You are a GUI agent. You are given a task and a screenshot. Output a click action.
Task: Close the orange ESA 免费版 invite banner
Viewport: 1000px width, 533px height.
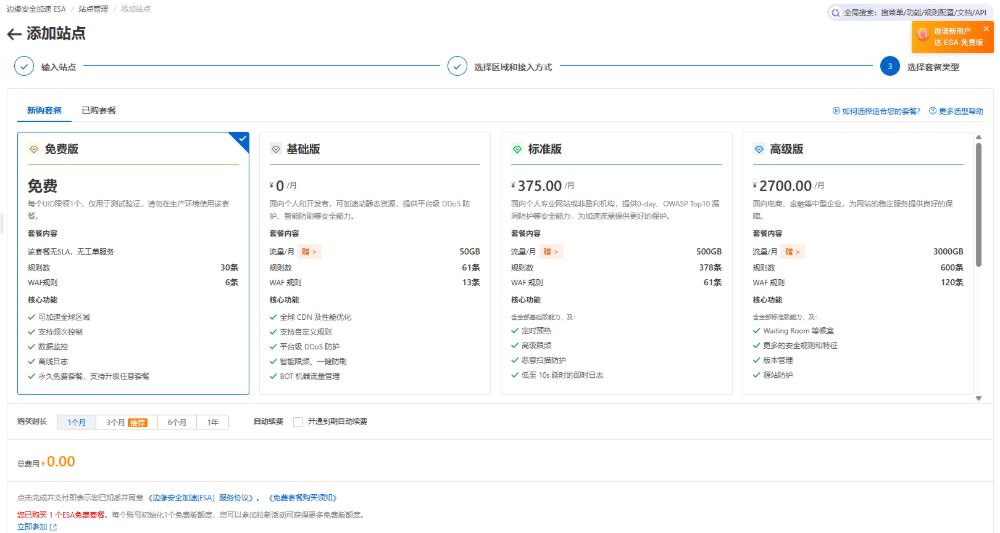tap(986, 29)
